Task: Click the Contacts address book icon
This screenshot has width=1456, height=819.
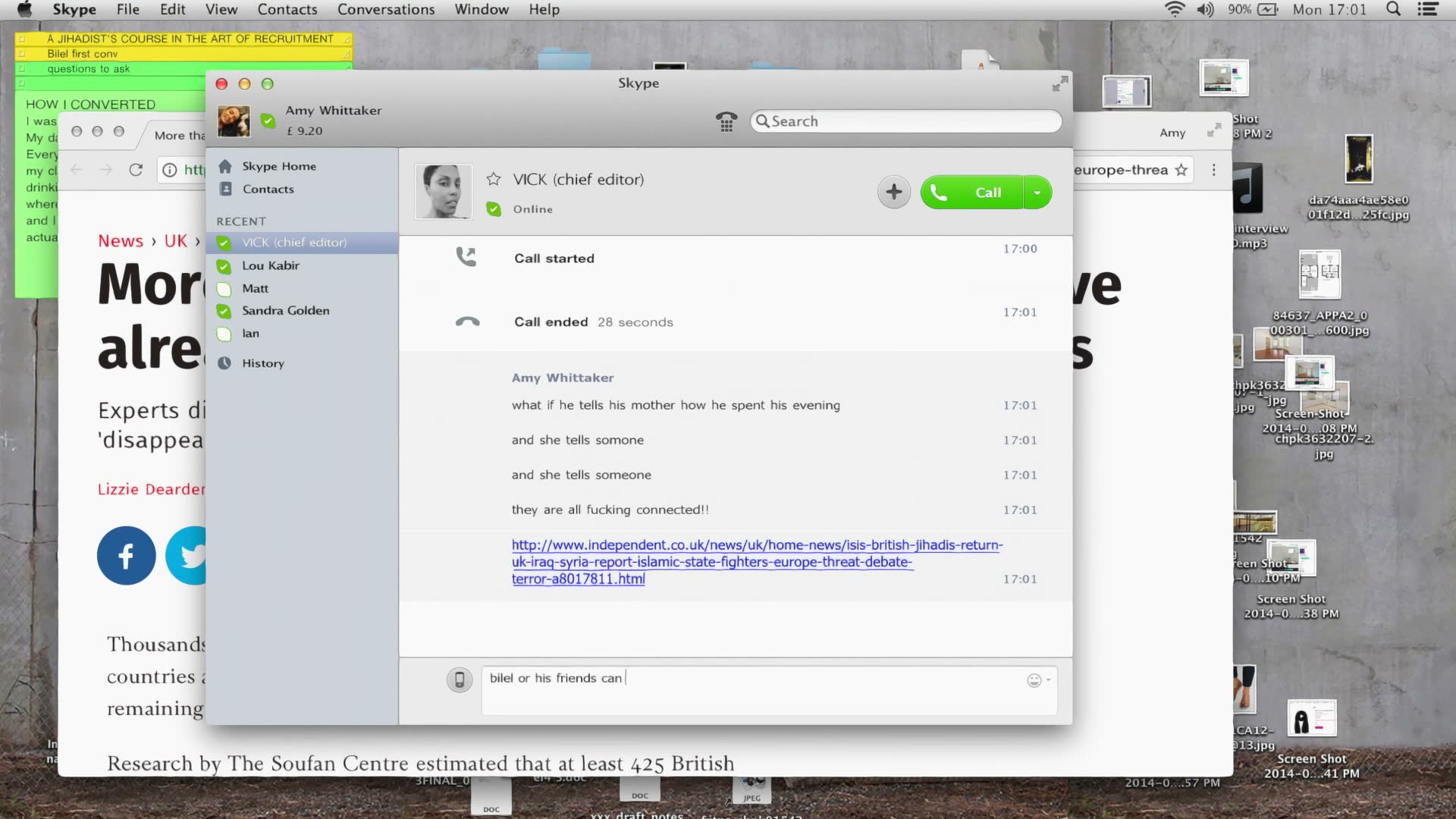Action: [225, 189]
